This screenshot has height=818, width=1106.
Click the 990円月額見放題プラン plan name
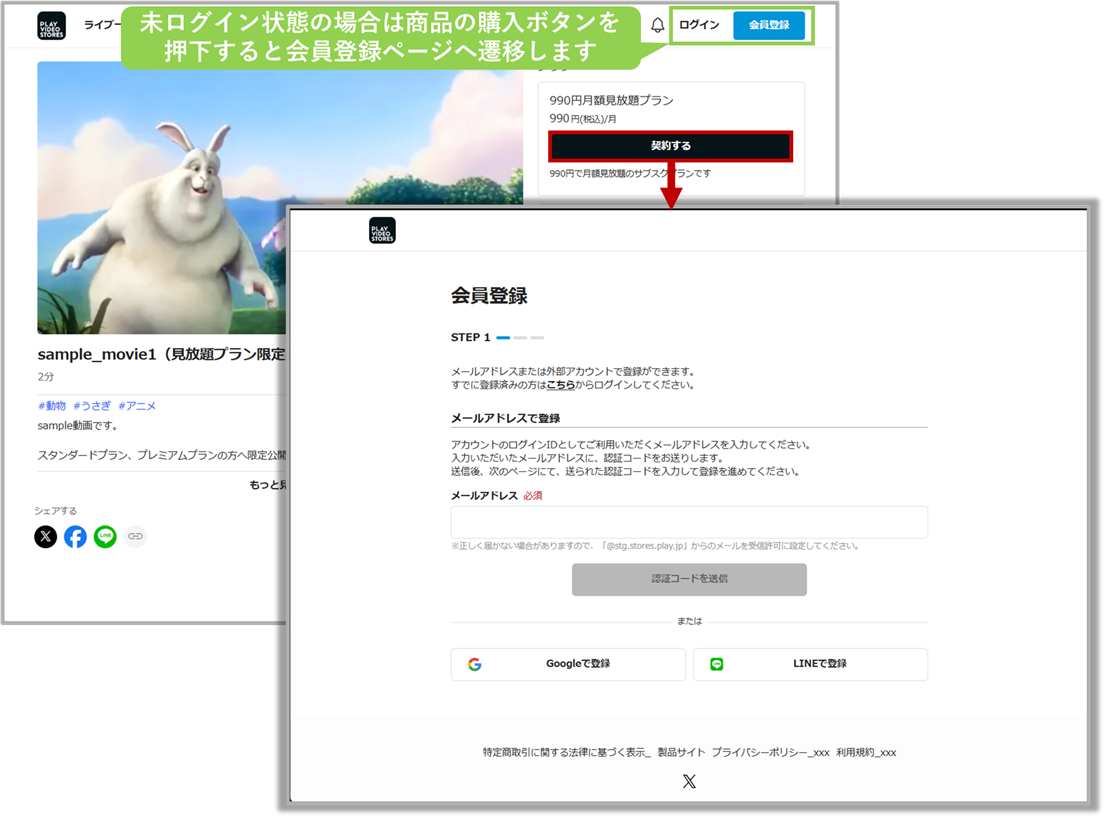(612, 101)
